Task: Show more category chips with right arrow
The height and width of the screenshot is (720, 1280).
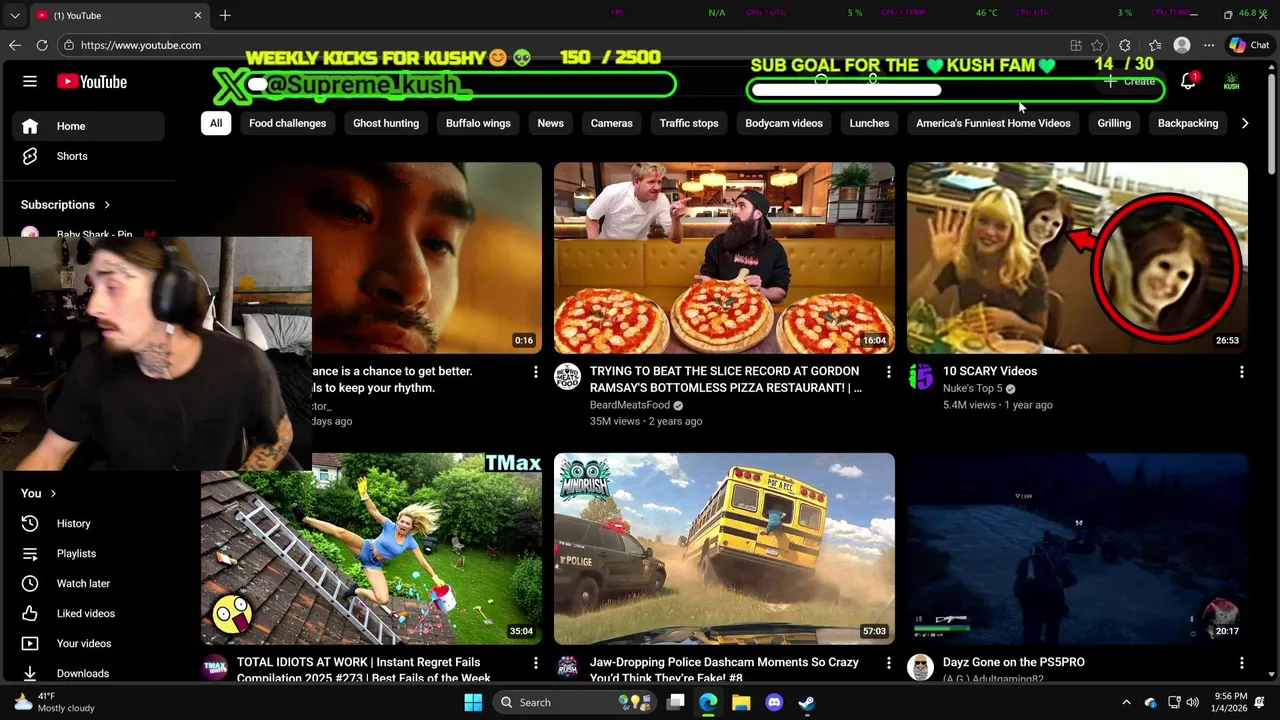Action: click(x=1244, y=123)
